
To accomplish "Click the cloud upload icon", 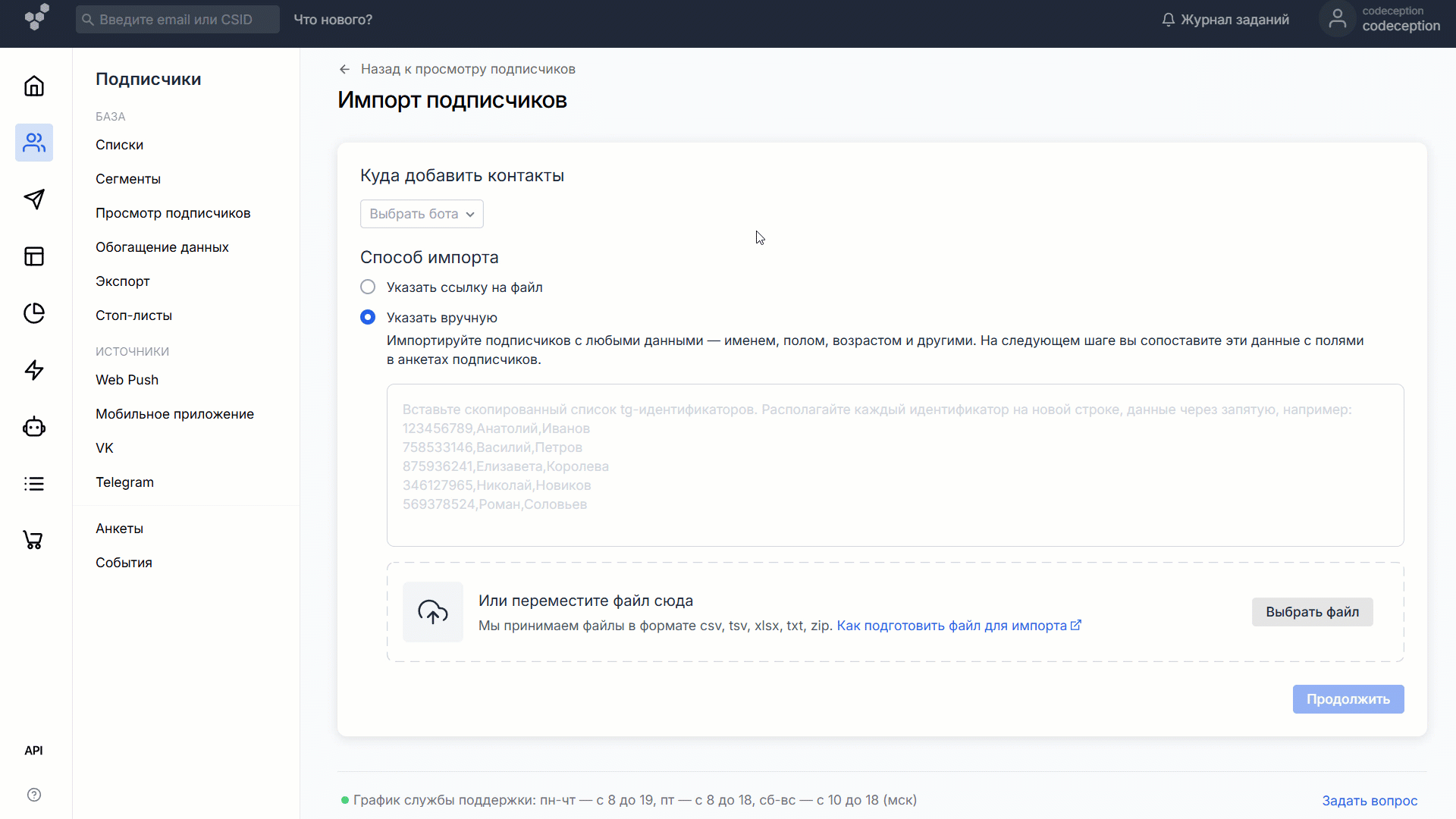I will [433, 612].
